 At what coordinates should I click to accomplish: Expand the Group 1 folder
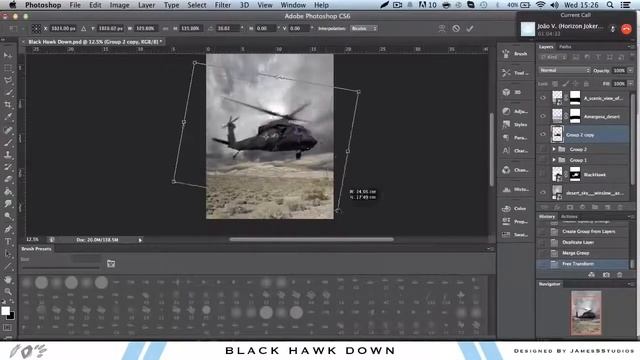tap(554, 160)
